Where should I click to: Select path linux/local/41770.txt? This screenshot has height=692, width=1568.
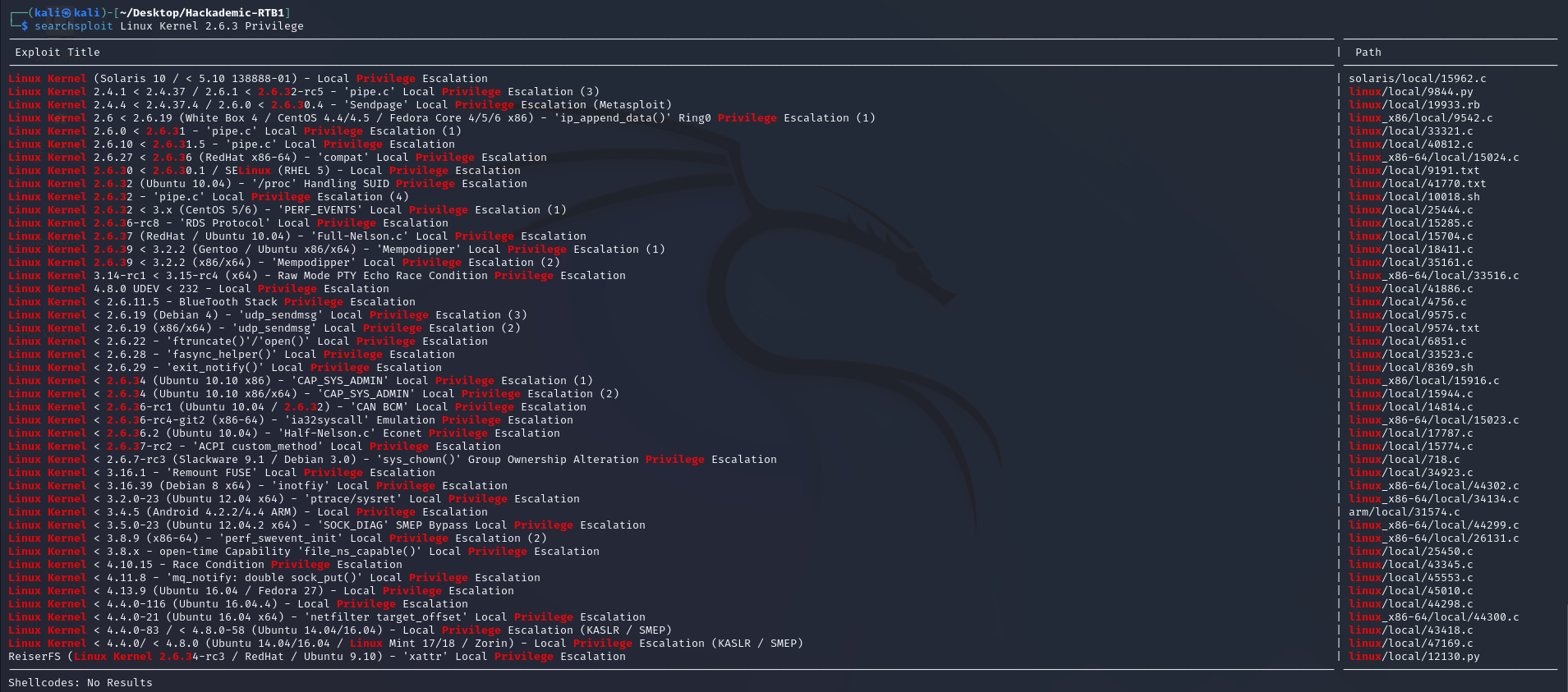(x=1418, y=184)
